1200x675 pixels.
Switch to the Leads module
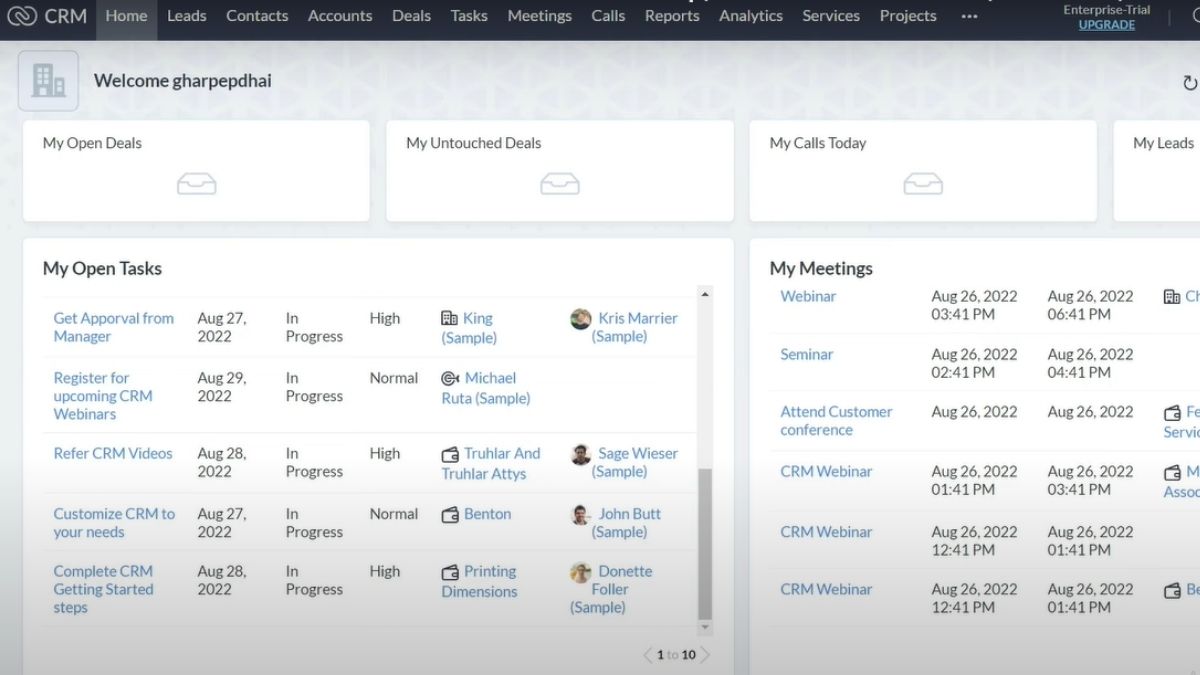pos(186,15)
